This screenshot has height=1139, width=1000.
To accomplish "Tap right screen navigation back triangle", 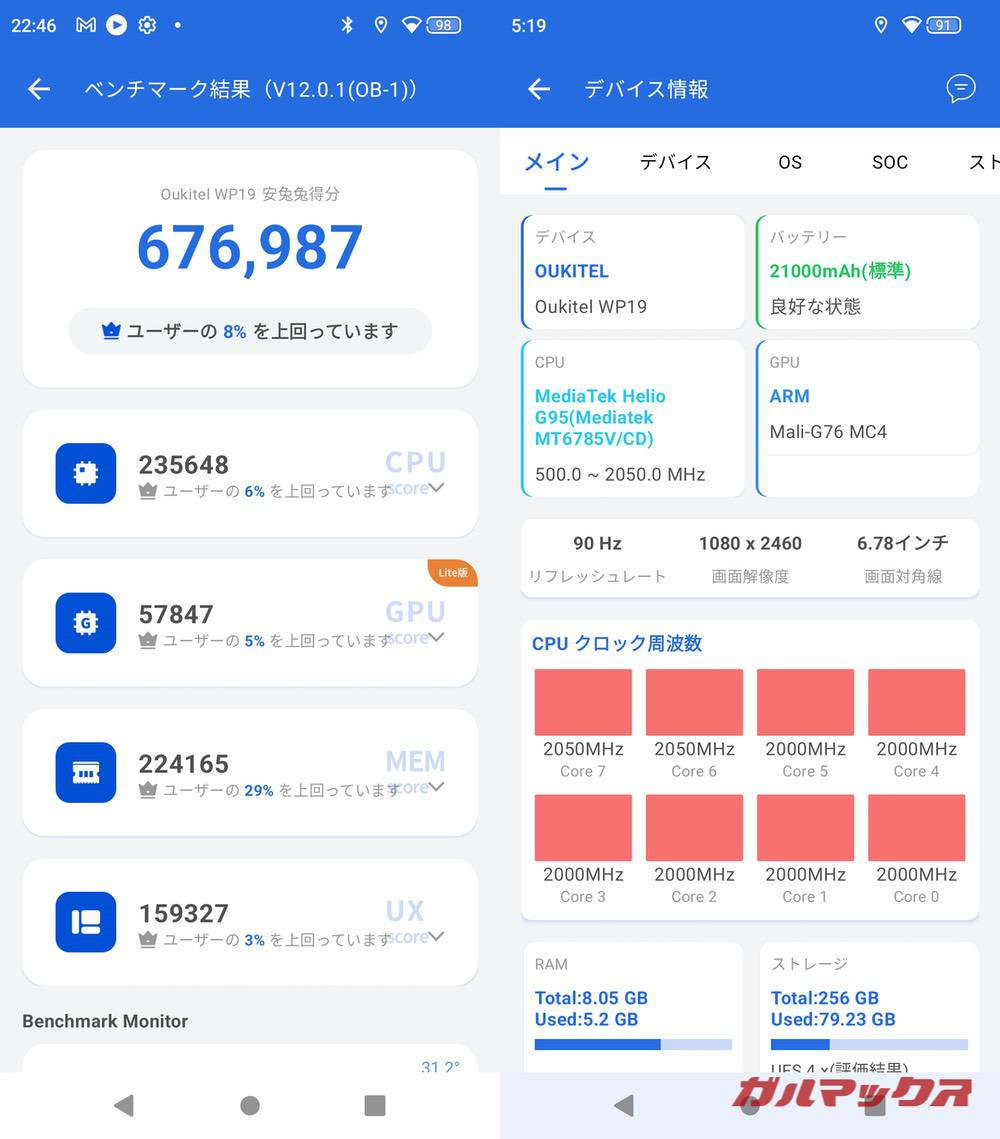I will (x=624, y=1106).
